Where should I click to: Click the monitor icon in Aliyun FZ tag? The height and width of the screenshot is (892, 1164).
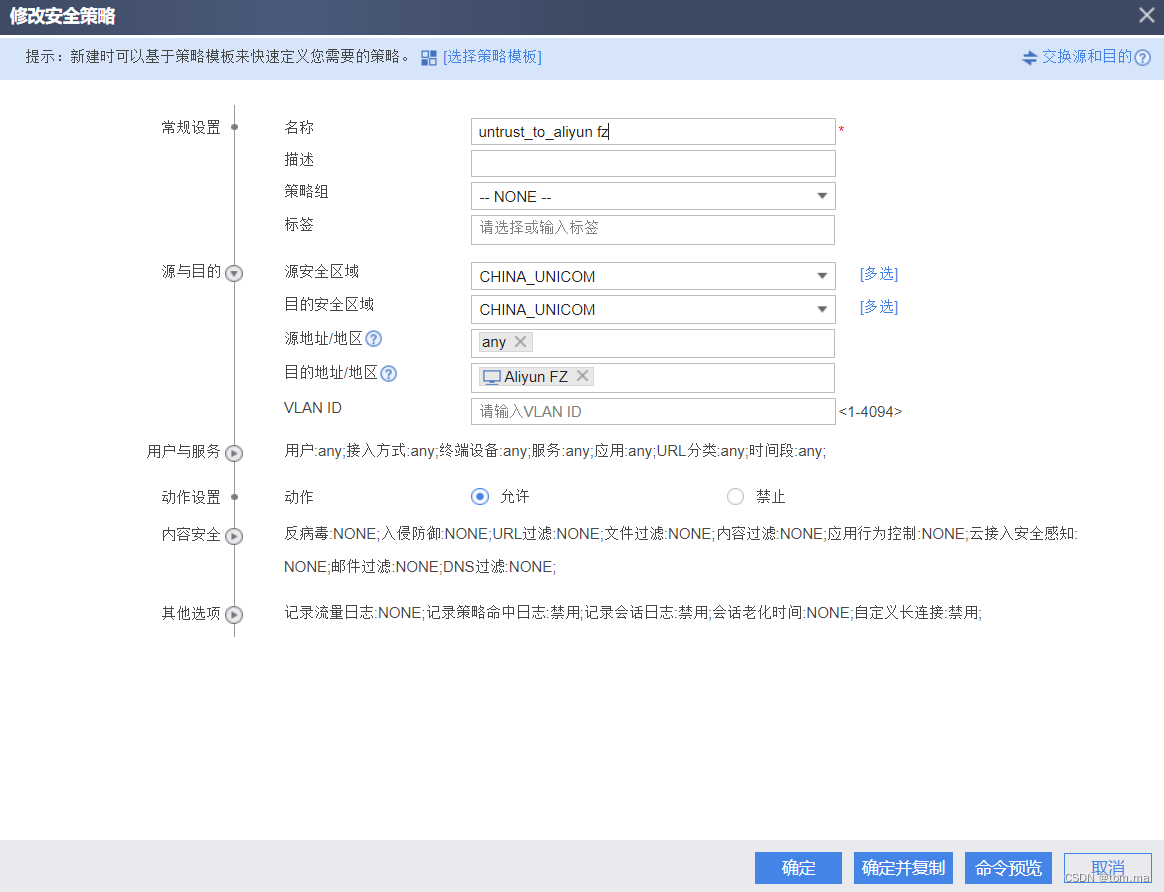491,377
